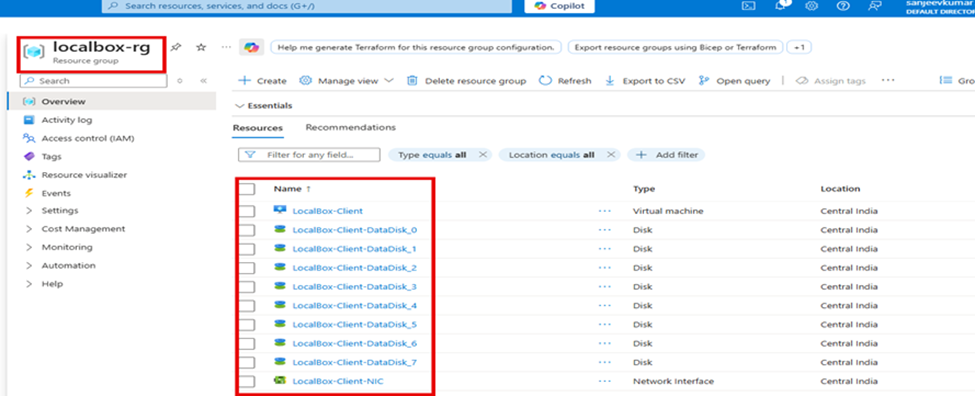The height and width of the screenshot is (396, 975).
Task: Open the LocalBox-Client-NIC link
Action: pos(338,381)
